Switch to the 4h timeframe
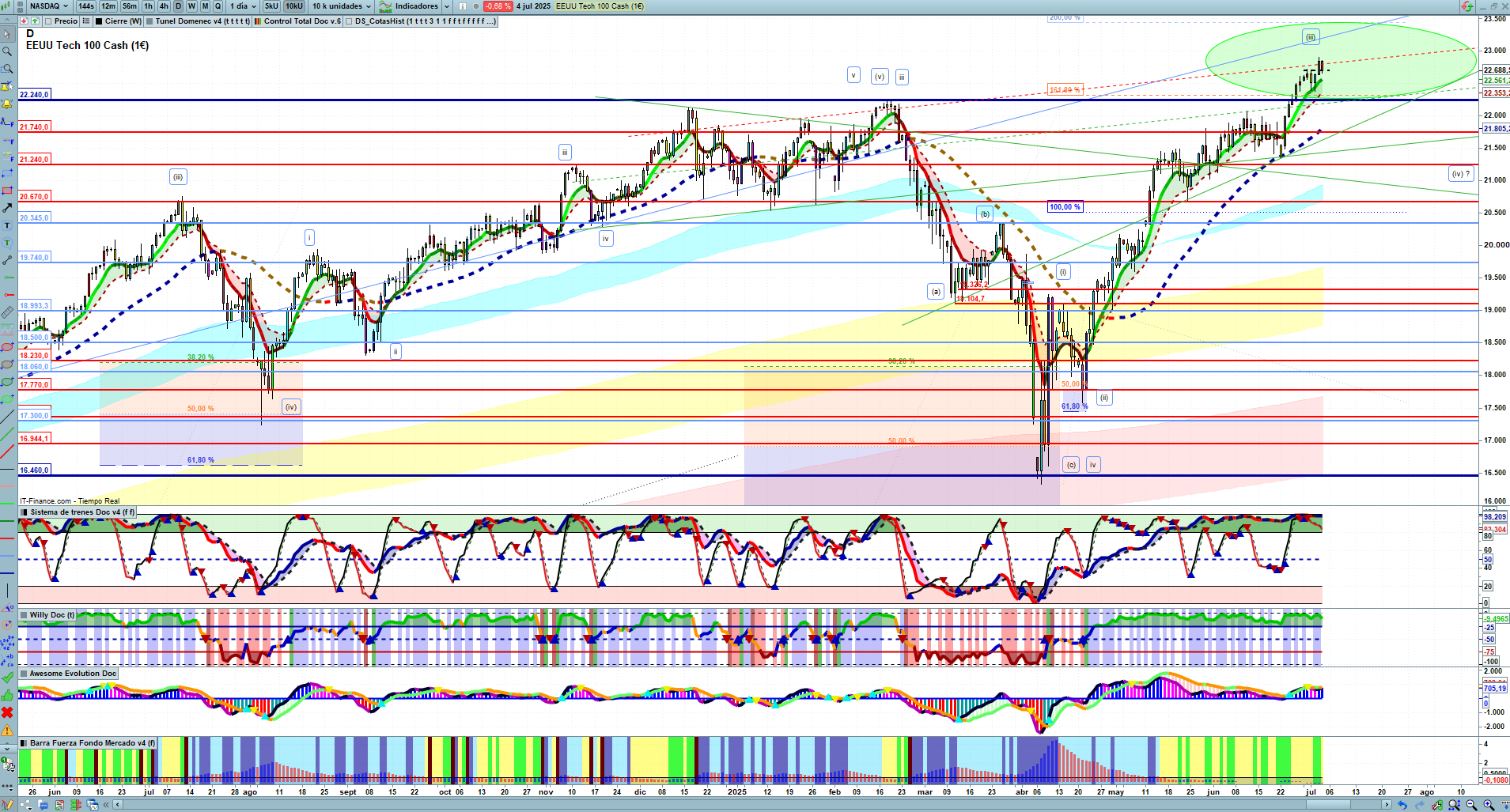 (164, 6)
